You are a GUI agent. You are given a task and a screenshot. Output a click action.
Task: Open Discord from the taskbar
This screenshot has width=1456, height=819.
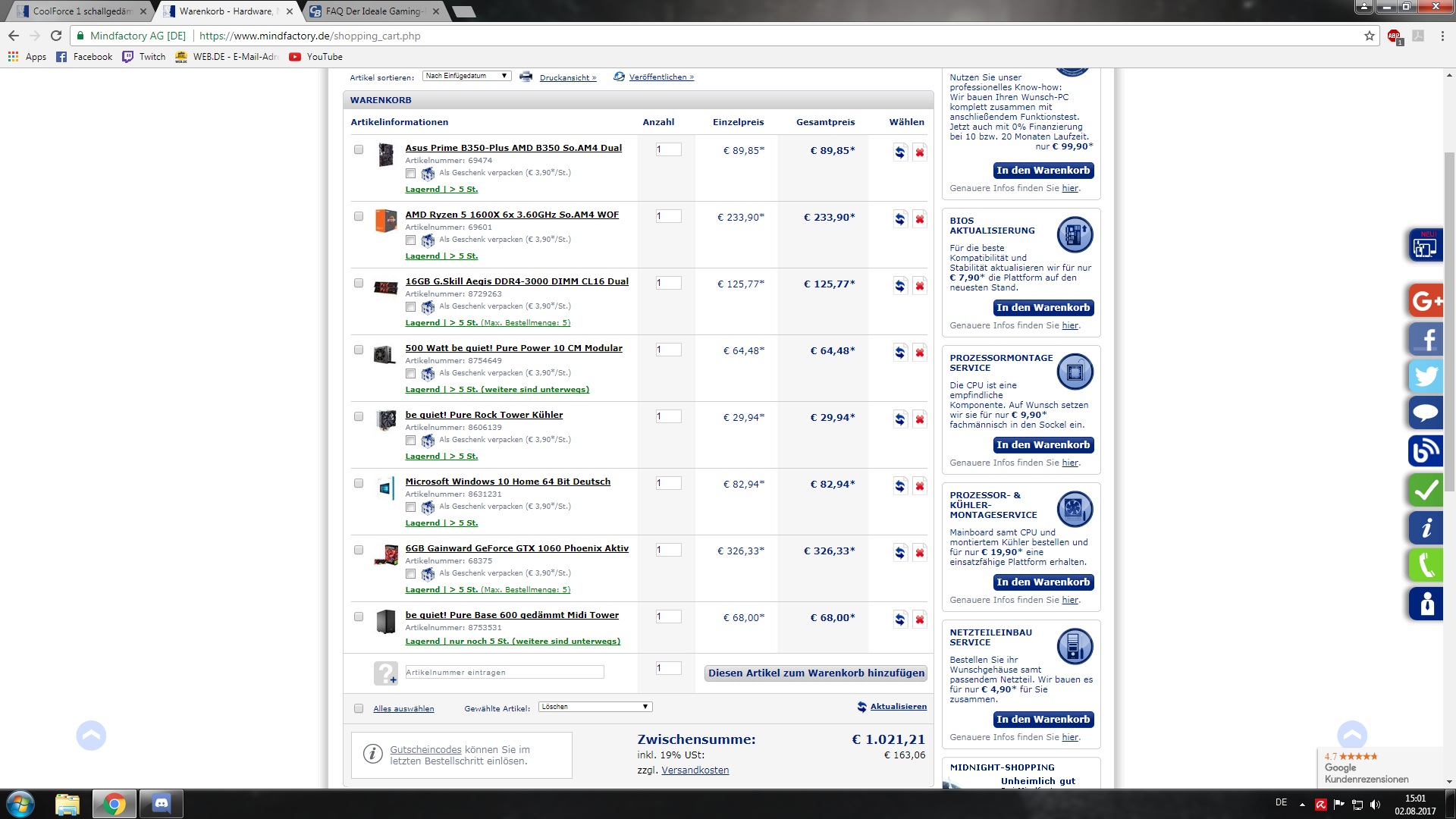pos(161,804)
